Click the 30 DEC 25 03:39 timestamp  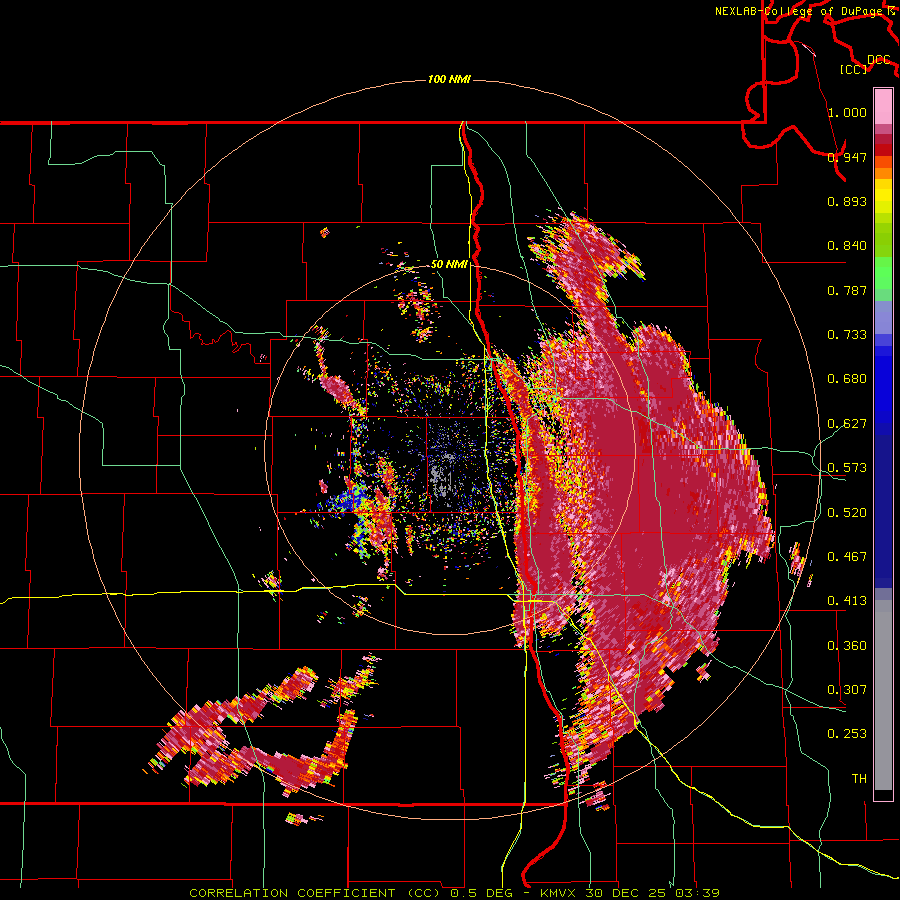(x=653, y=893)
